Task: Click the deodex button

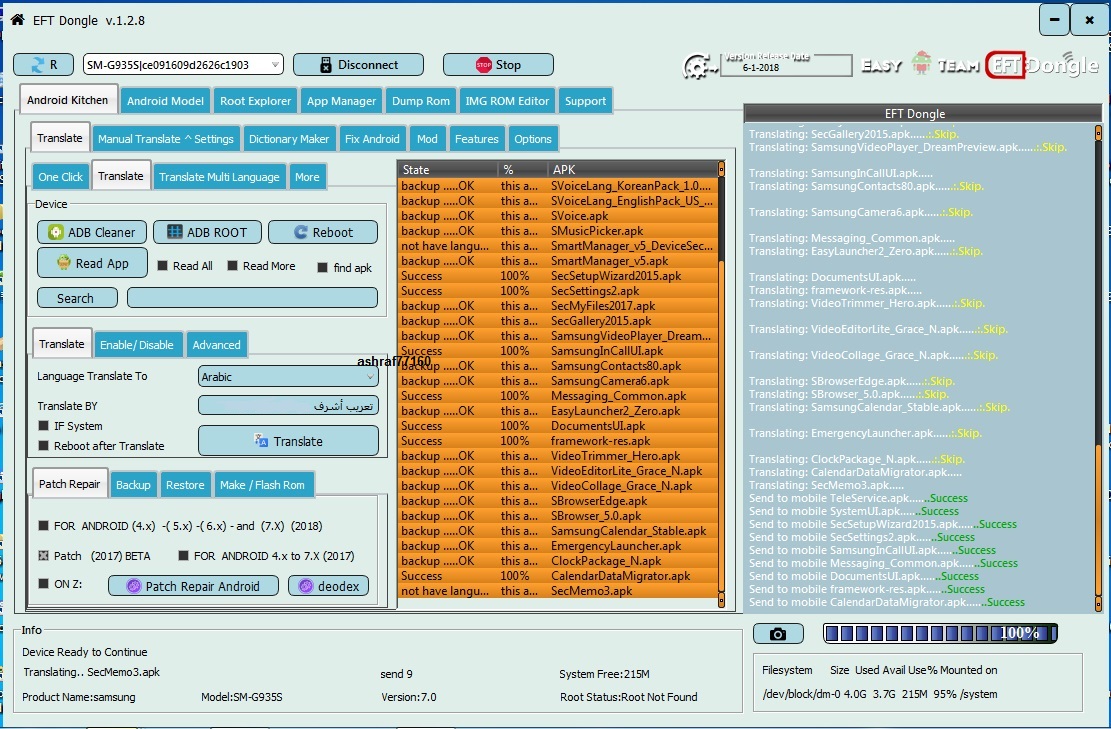Action: pos(329,586)
